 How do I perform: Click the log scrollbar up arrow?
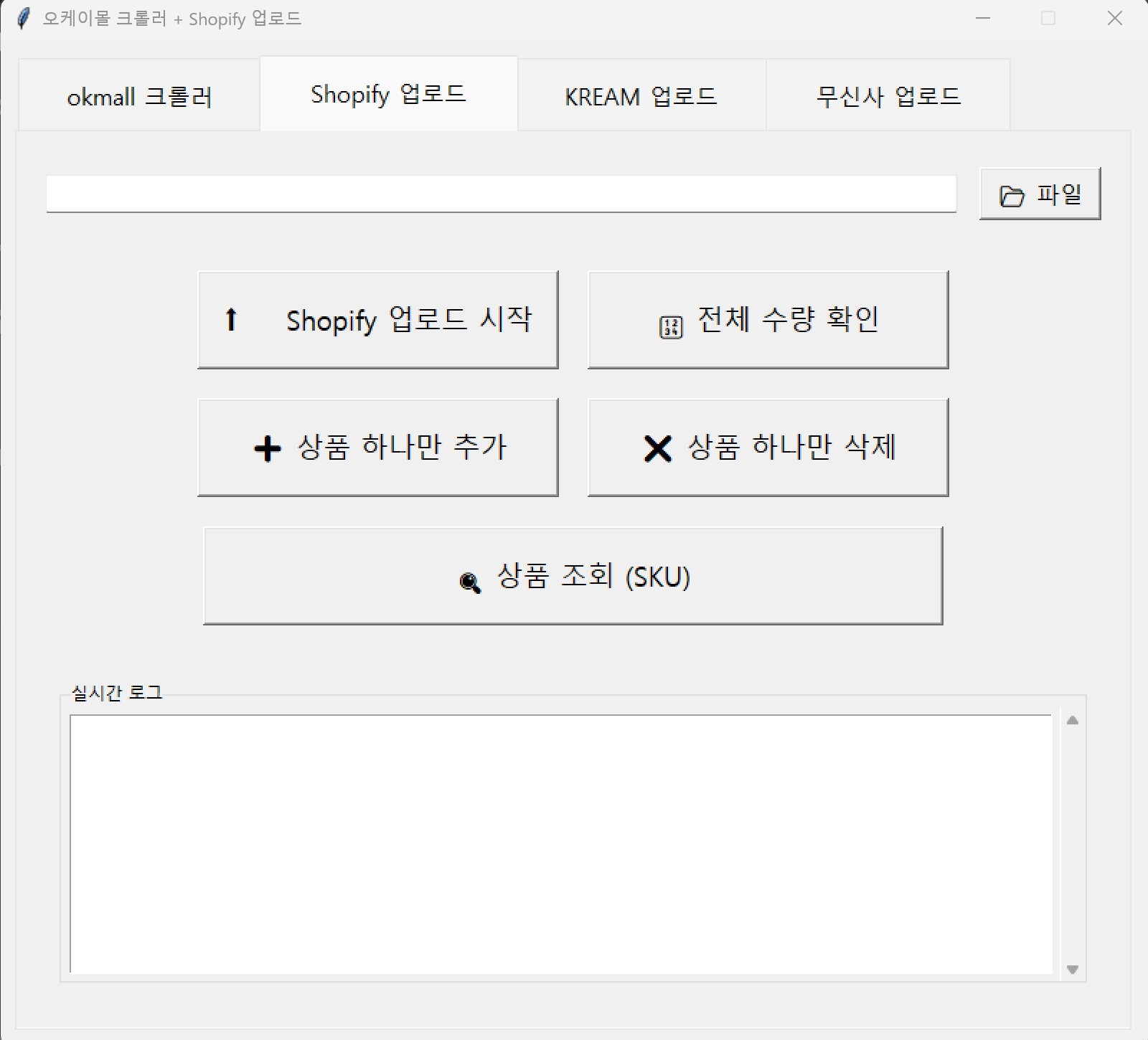pos(1073,721)
